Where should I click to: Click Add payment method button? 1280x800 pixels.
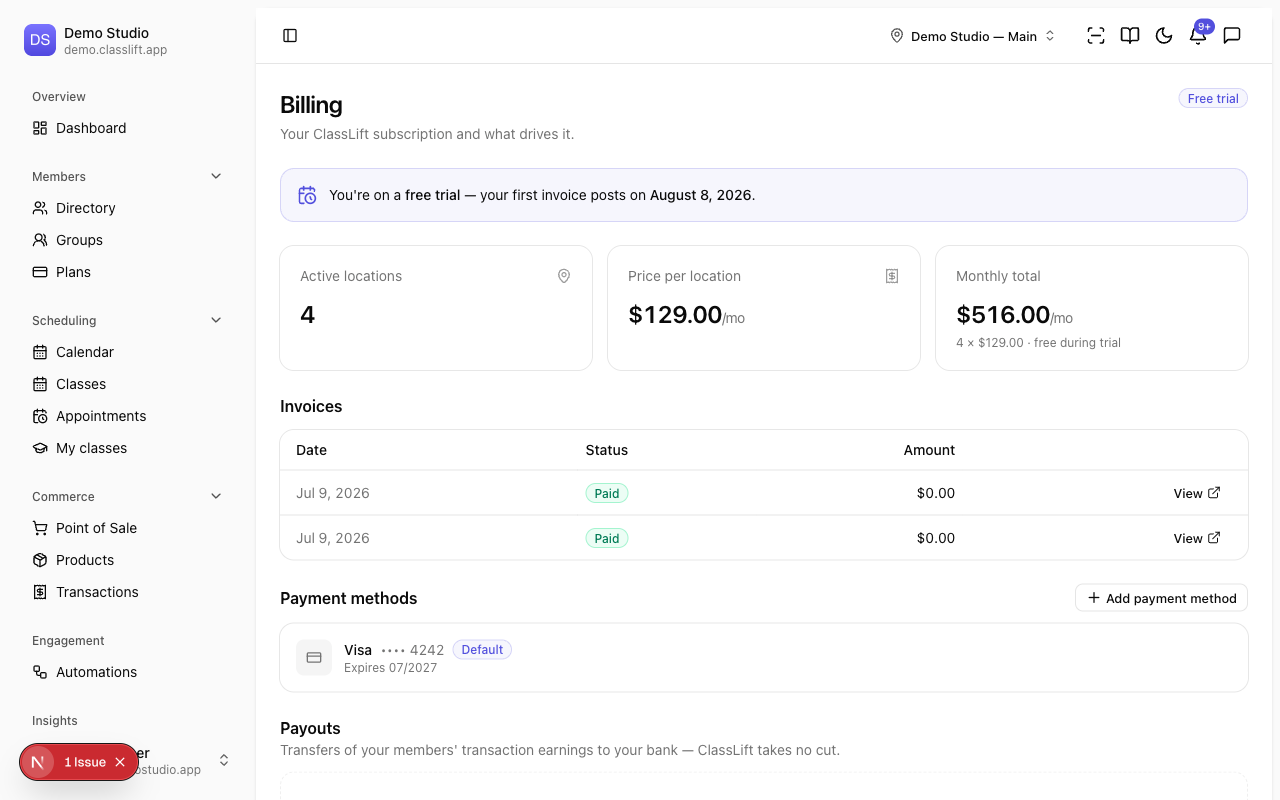[1161, 598]
